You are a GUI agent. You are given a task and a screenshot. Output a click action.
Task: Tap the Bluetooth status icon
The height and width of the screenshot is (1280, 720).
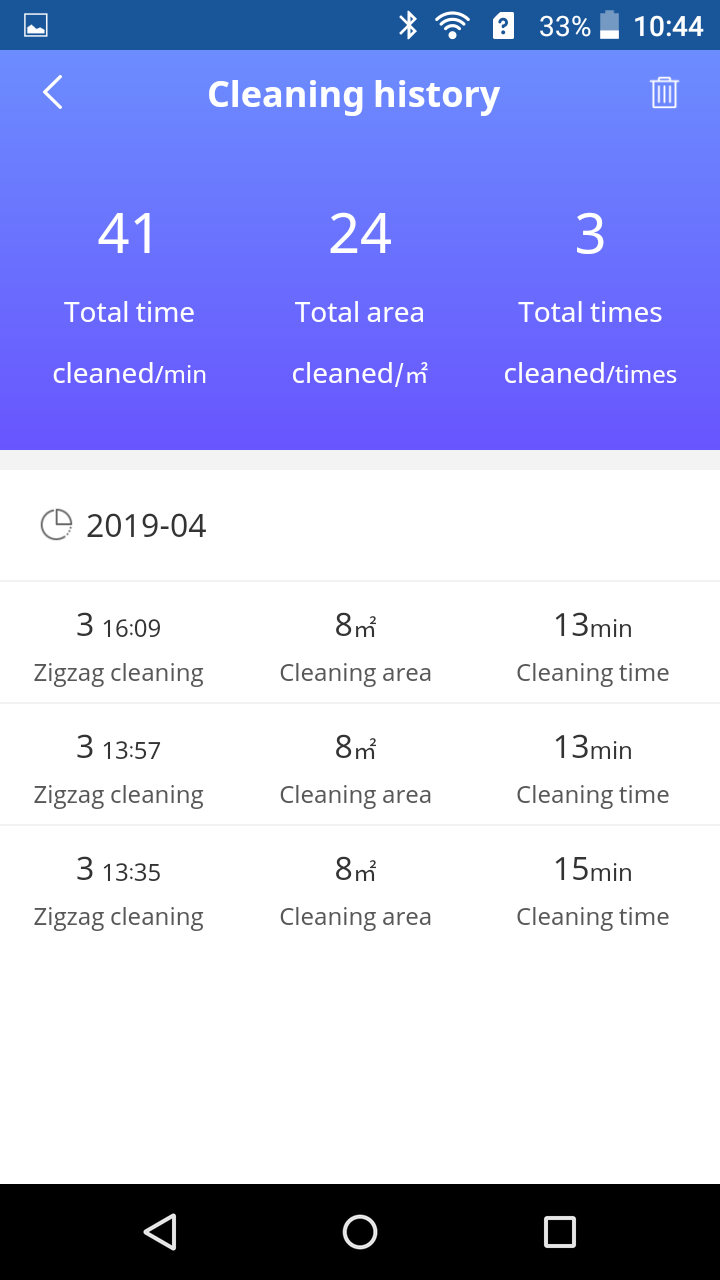click(x=408, y=25)
